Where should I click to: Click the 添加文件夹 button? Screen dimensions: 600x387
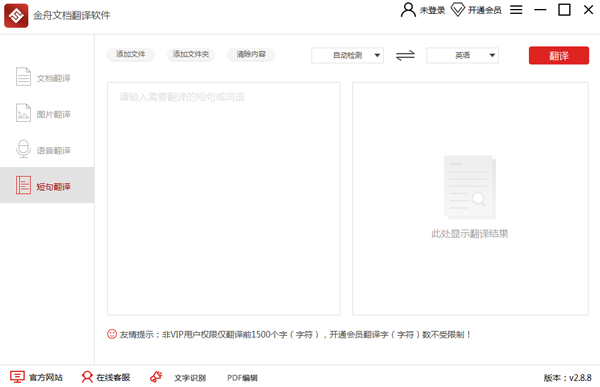tap(191, 54)
